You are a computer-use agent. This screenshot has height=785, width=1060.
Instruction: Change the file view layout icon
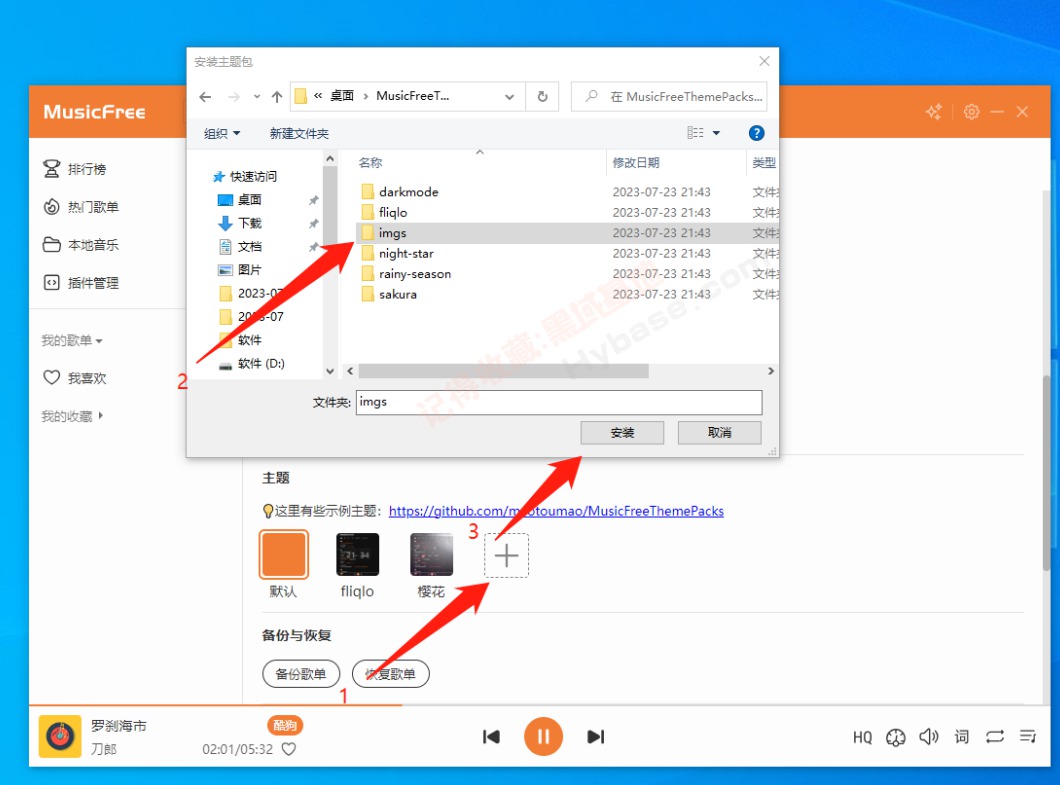pyautogui.click(x=695, y=133)
